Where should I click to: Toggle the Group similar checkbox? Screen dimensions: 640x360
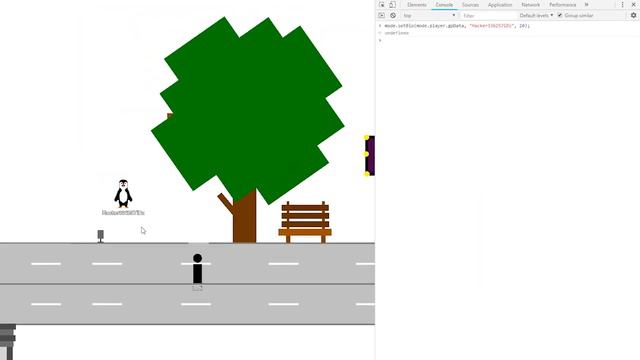coord(560,16)
